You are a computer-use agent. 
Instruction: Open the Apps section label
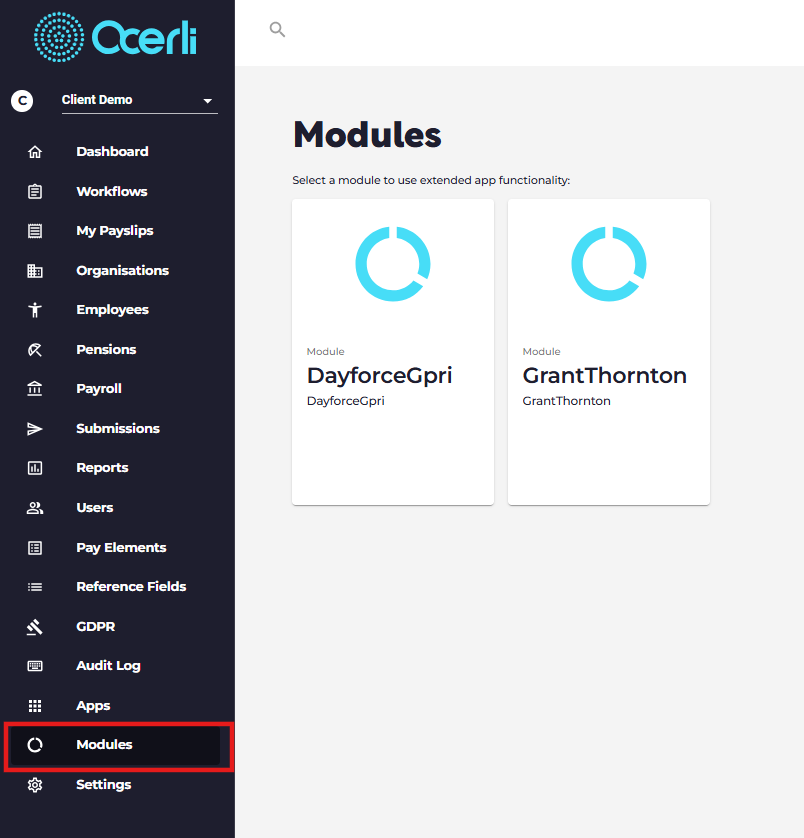[93, 706]
